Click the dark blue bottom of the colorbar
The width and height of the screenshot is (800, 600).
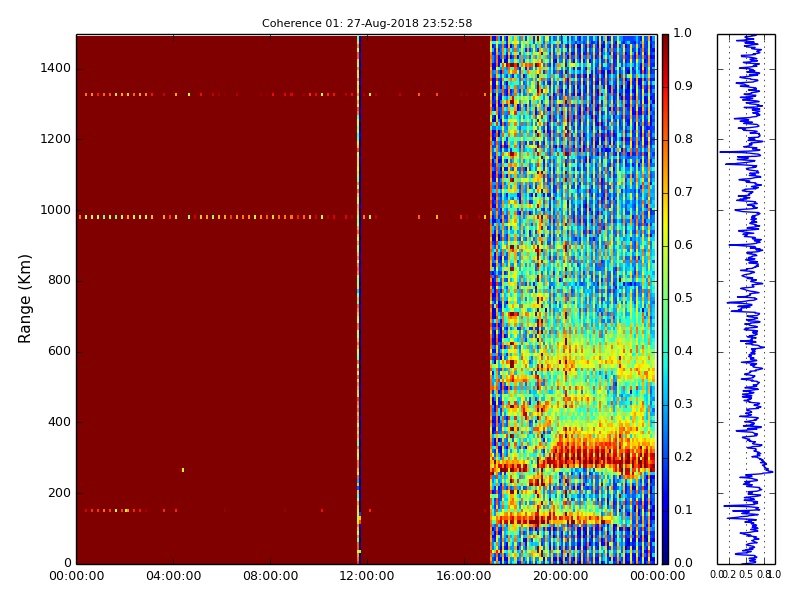tap(665, 554)
